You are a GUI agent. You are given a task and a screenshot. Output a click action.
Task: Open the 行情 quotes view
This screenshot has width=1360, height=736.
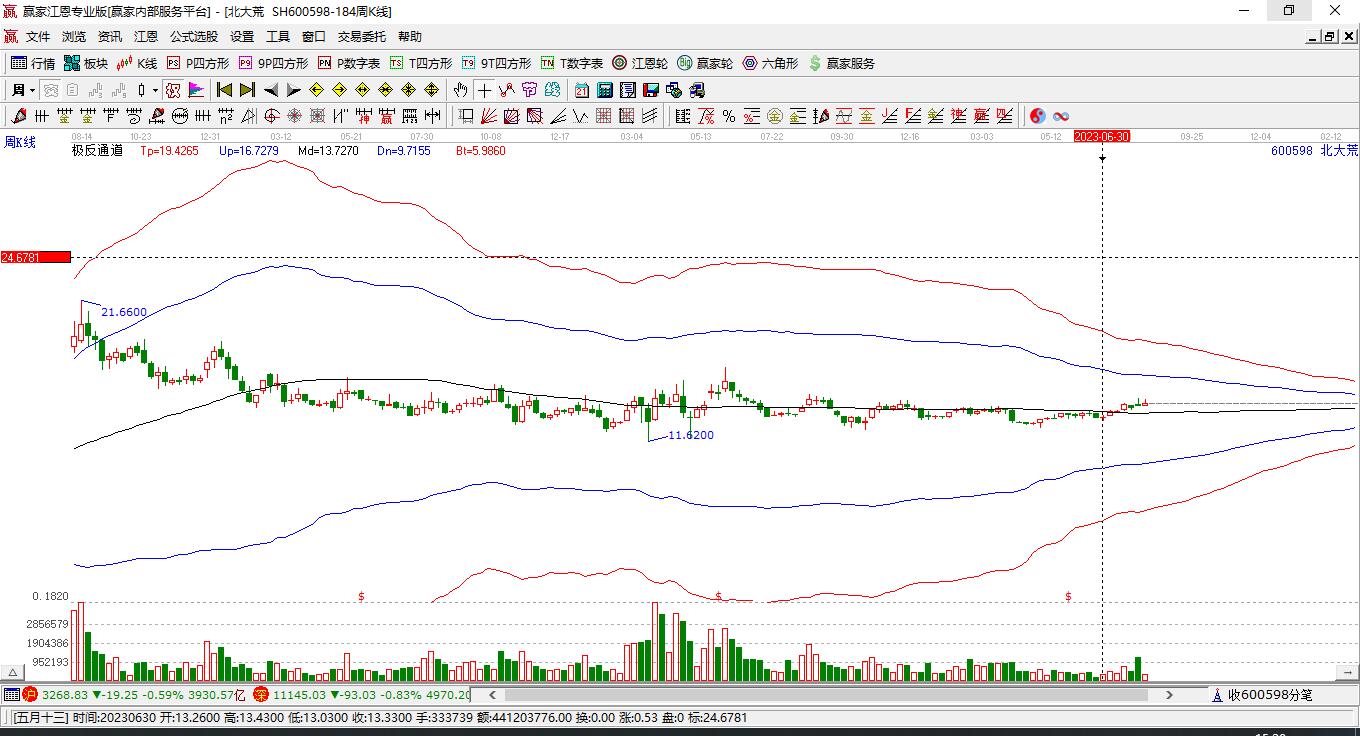click(x=33, y=63)
